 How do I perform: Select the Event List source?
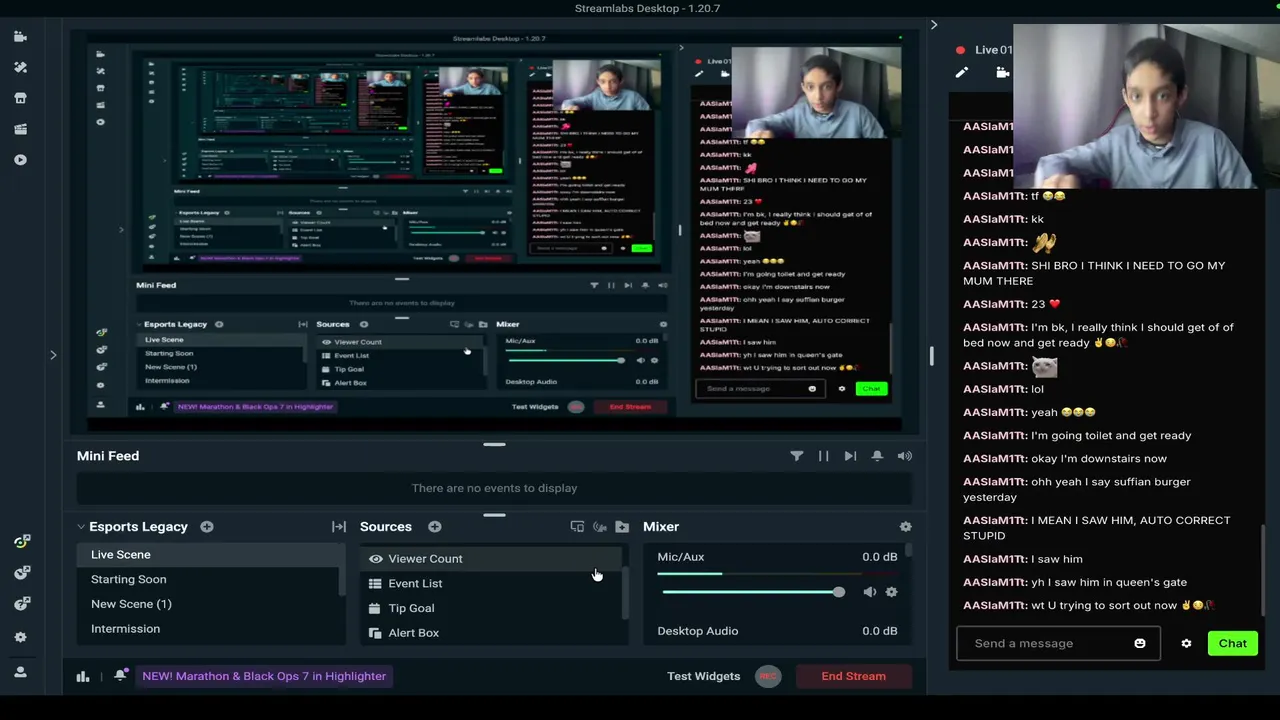coord(491,584)
